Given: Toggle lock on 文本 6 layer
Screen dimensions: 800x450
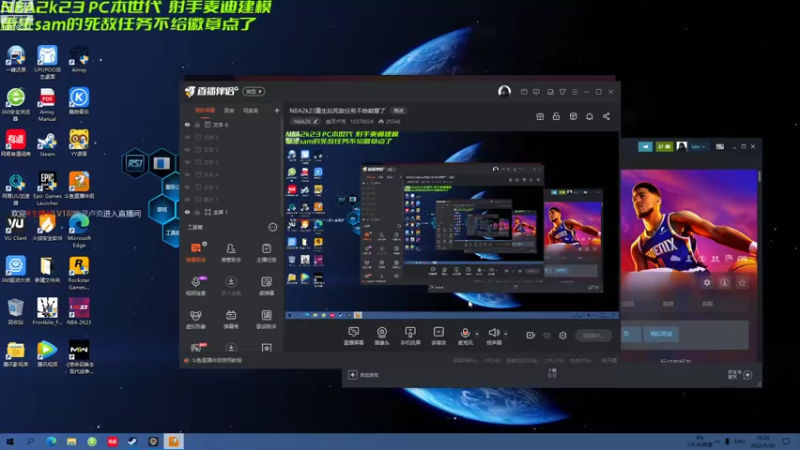Looking at the screenshot, I should (197, 124).
